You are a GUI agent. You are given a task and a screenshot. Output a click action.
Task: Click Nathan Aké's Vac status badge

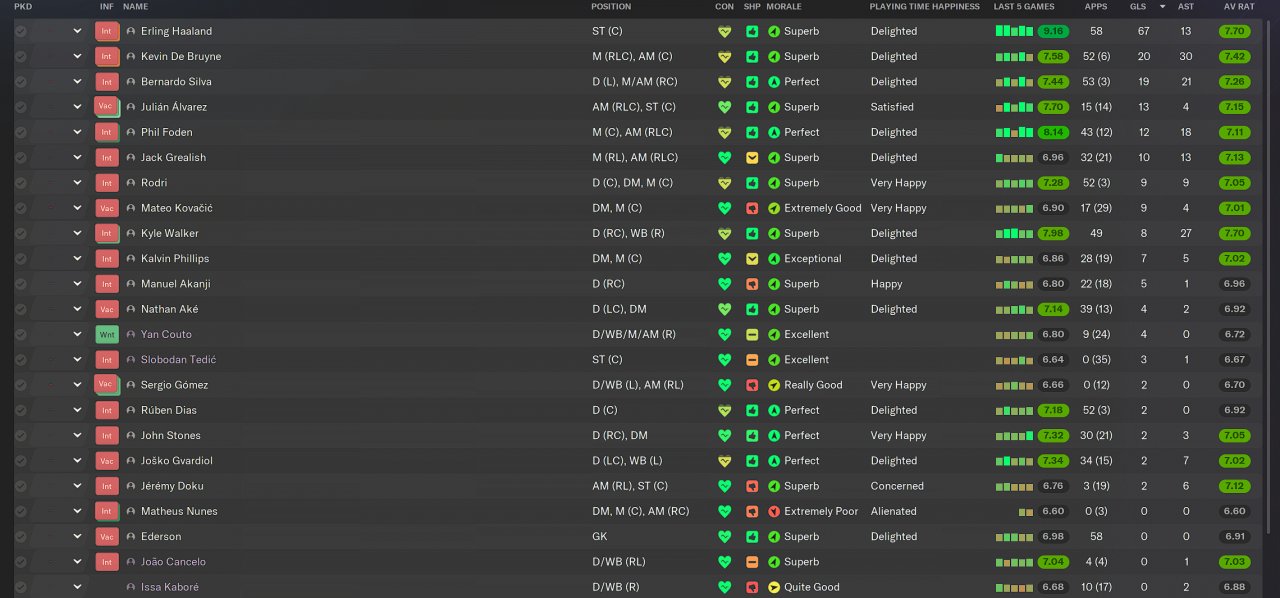point(106,309)
